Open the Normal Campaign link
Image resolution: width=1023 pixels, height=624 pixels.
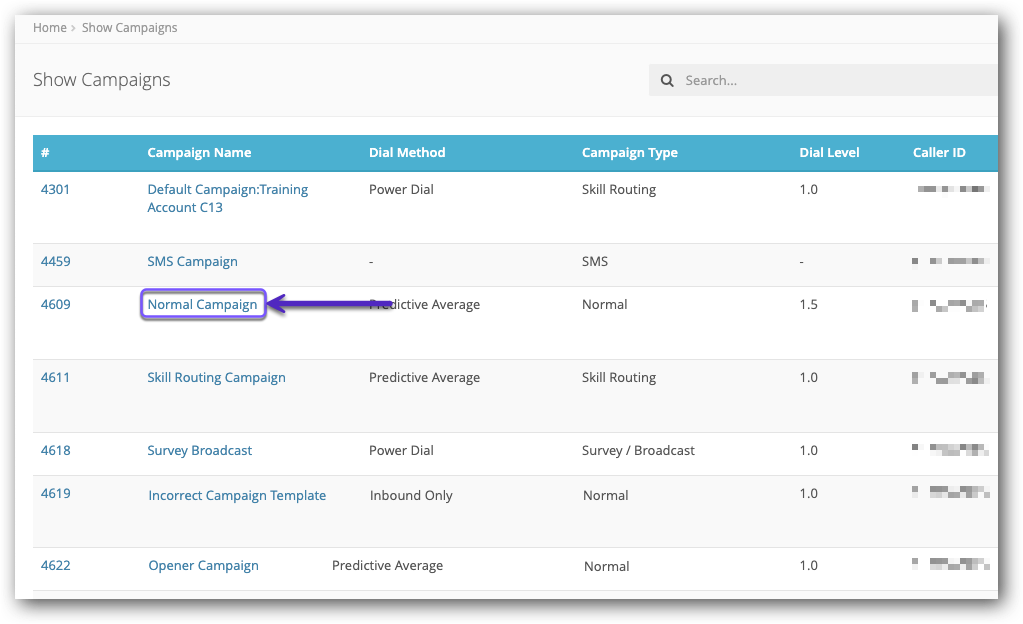[202, 305]
